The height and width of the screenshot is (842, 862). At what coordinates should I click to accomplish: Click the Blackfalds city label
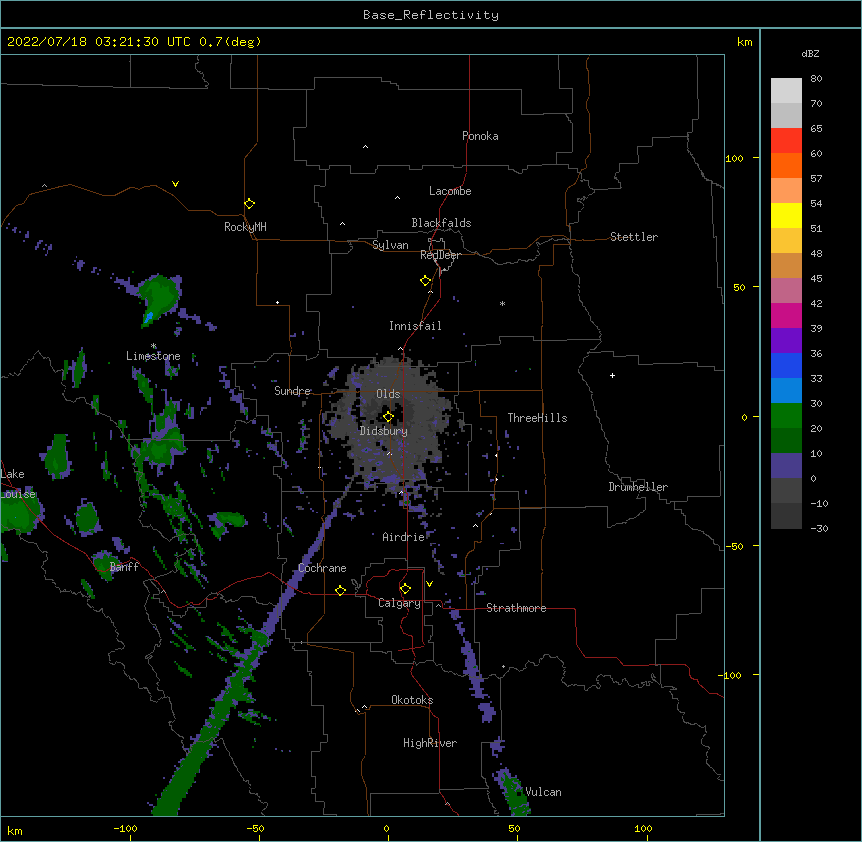click(441, 223)
